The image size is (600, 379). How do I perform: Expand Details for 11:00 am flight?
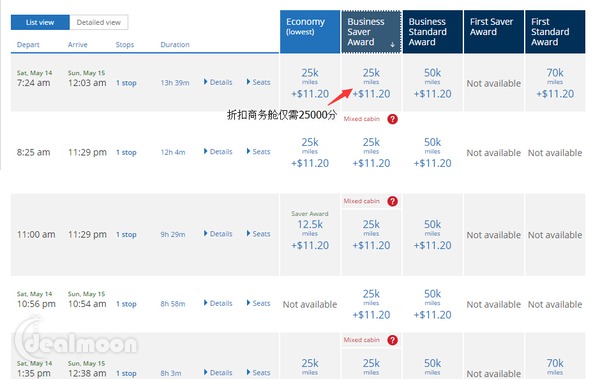[x=218, y=234]
